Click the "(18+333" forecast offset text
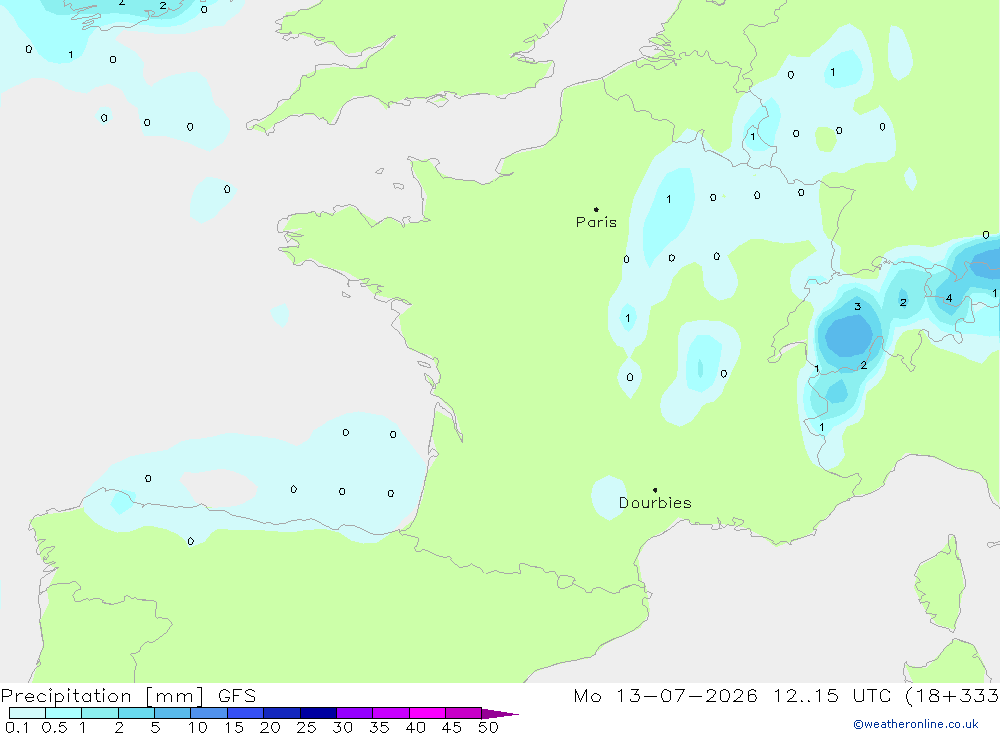Viewport: 1000px width, 733px height. click(x=952, y=696)
